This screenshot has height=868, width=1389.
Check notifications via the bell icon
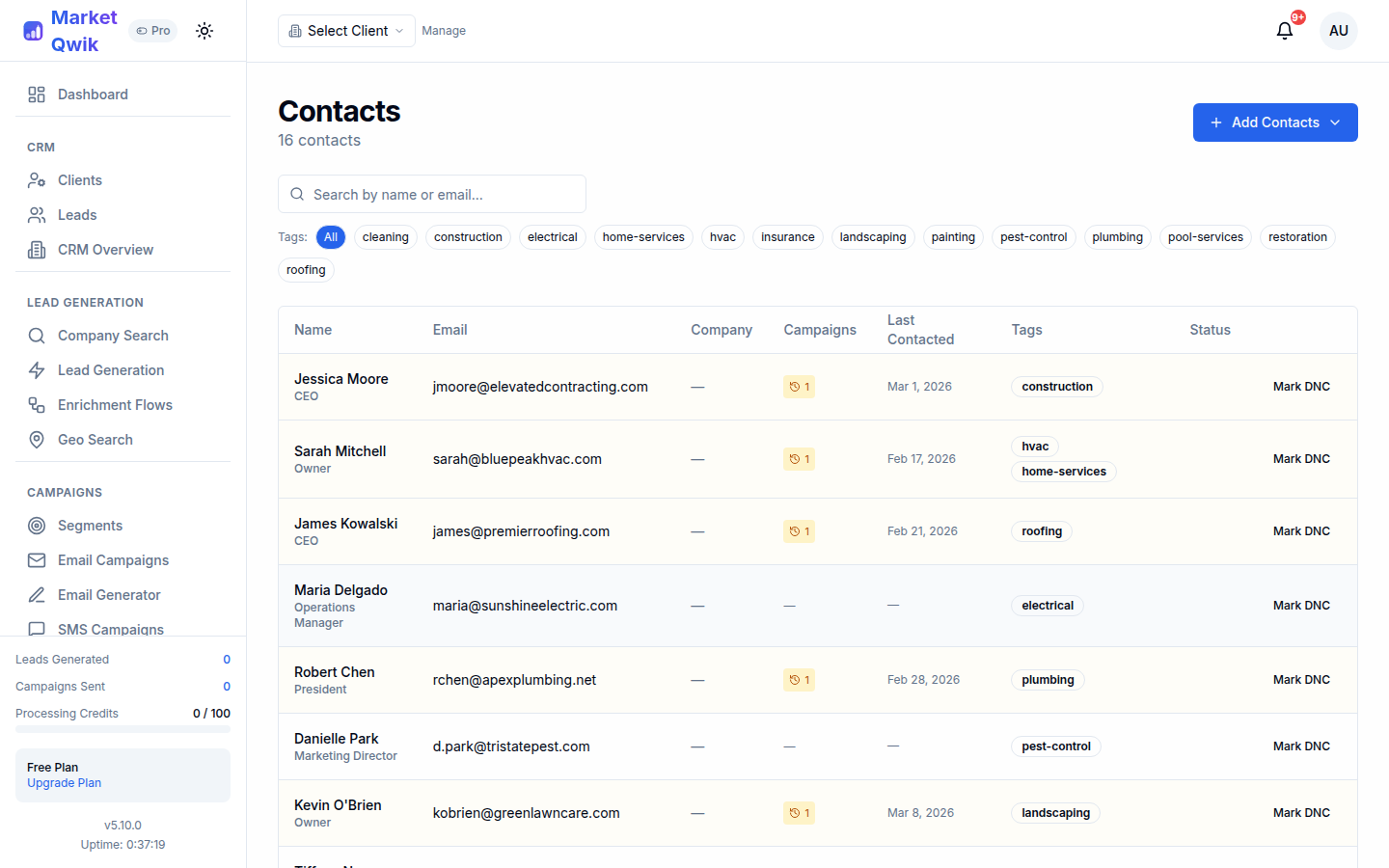pos(1284,30)
